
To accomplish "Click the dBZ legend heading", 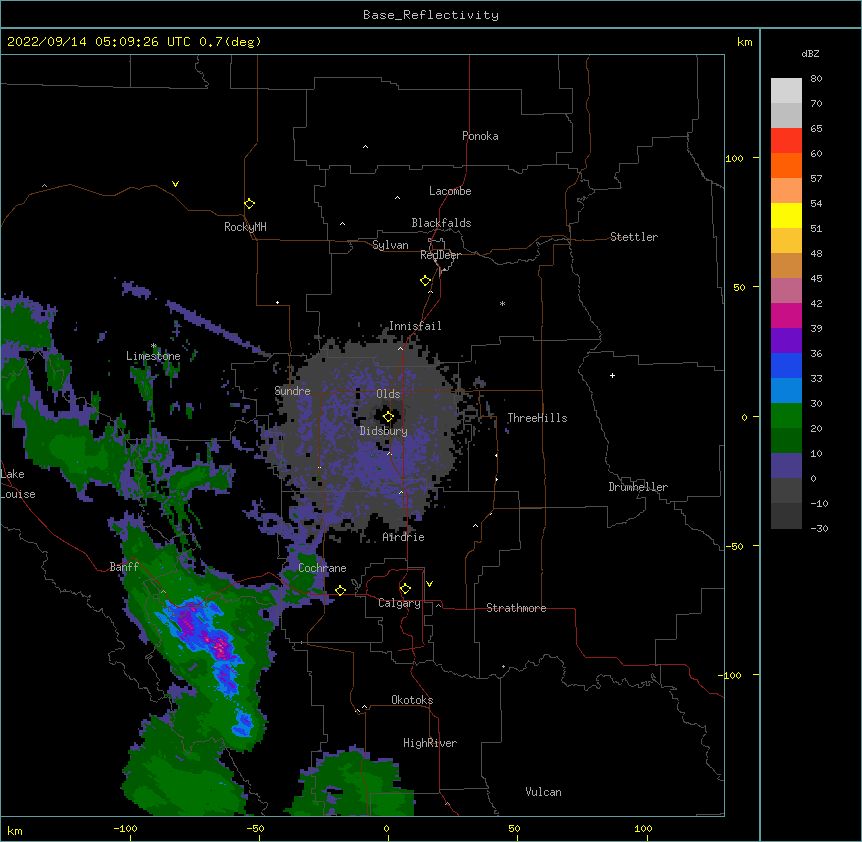I will point(810,53).
